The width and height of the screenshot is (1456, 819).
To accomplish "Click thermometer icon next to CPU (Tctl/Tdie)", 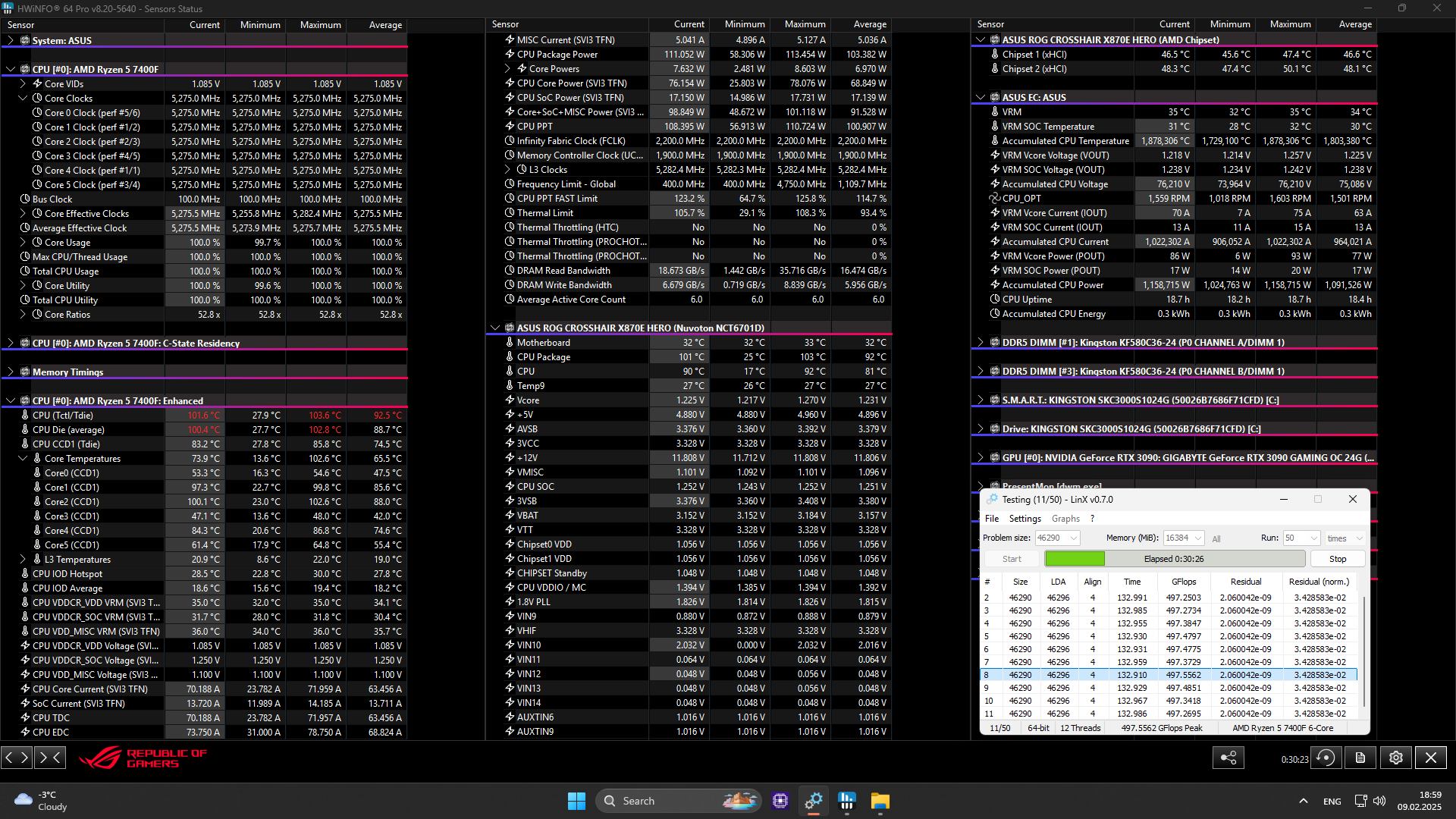I will point(25,416).
